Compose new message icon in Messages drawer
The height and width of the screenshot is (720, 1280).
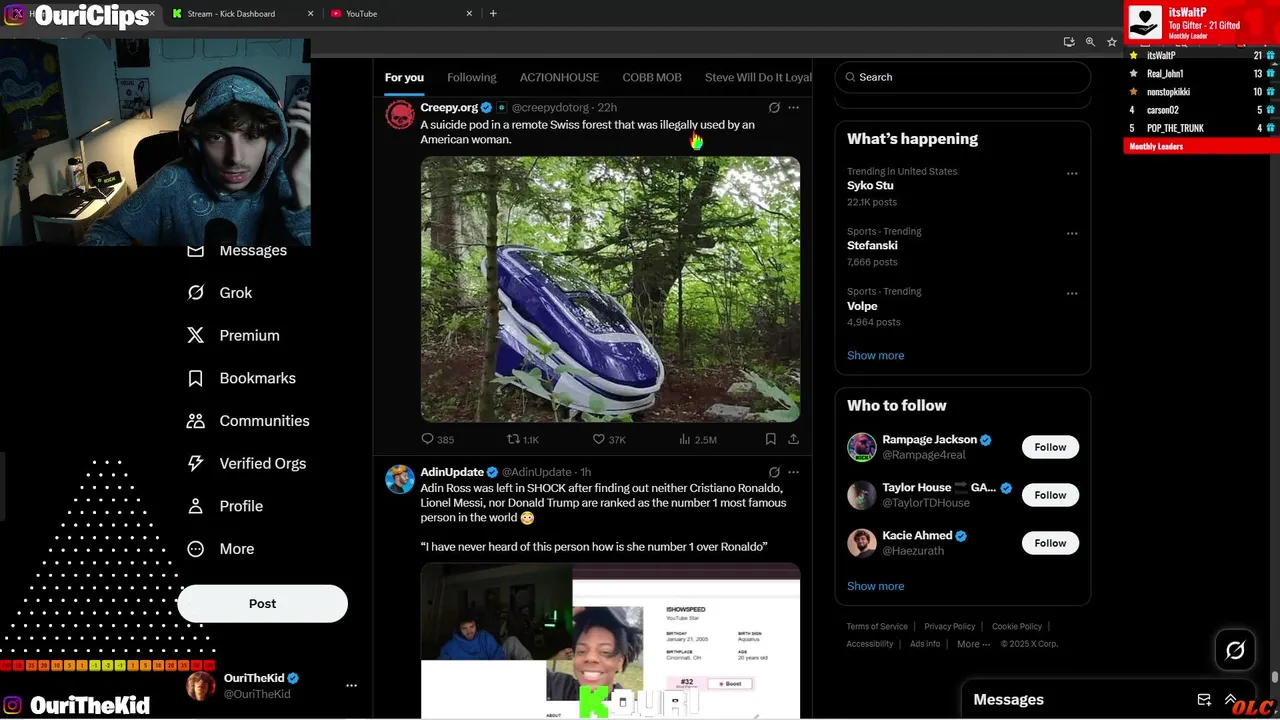1204,700
